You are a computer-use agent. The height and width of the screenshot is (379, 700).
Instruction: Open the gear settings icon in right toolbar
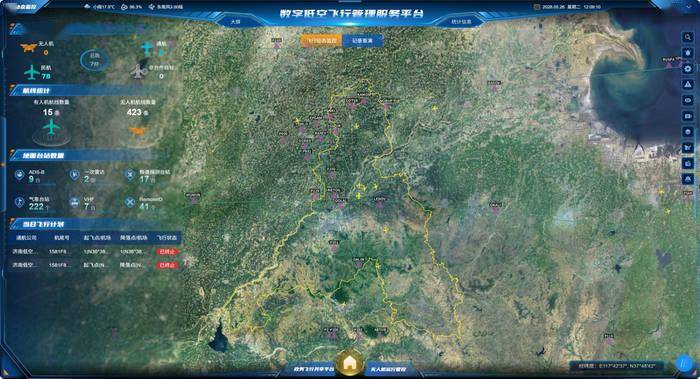coord(688,69)
